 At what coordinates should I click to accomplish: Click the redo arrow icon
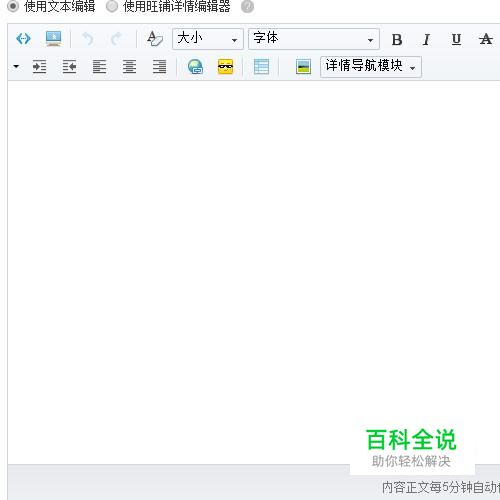[116, 39]
